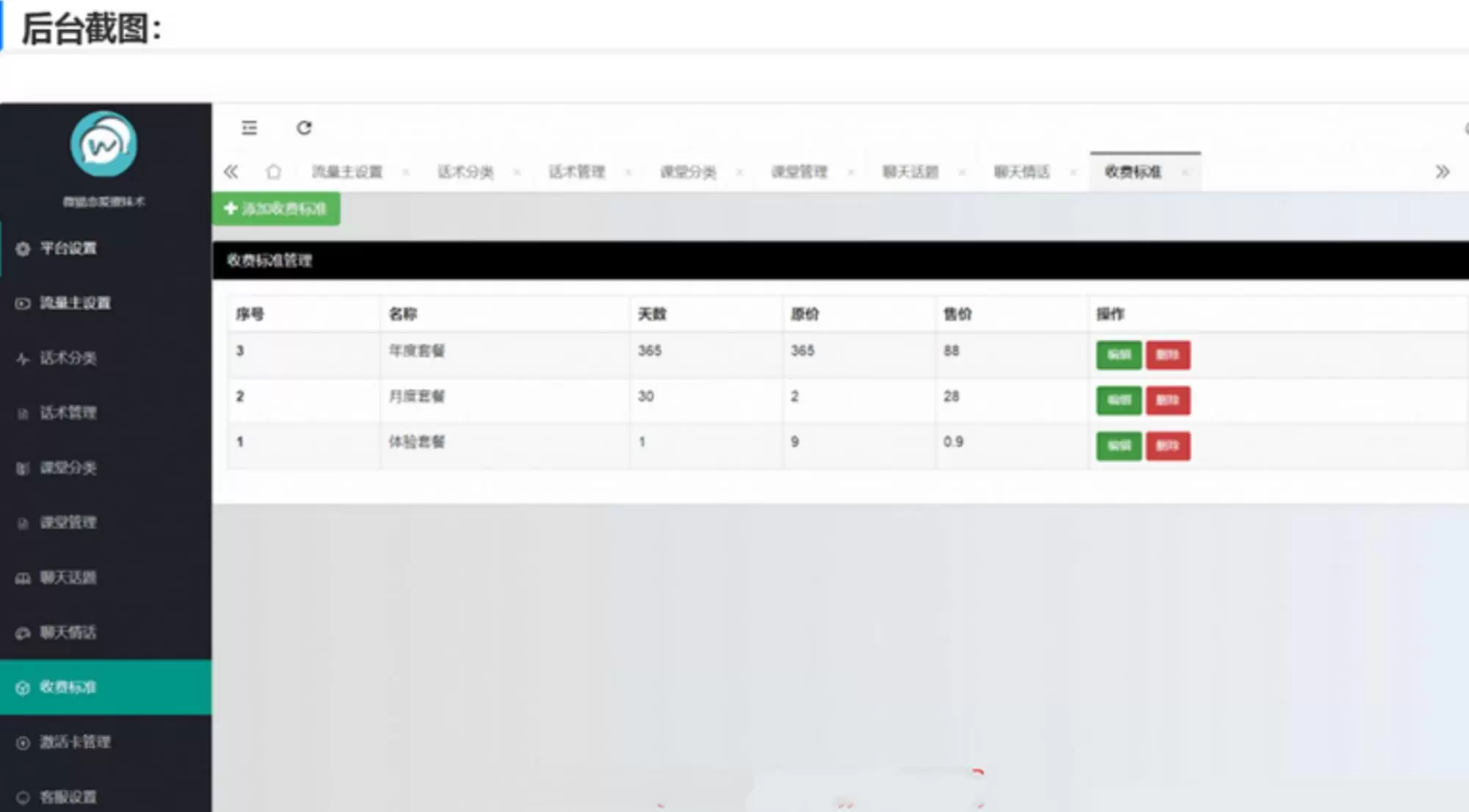The width and height of the screenshot is (1469, 812).
Task: Close the 话术分类 tab
Action: [517, 173]
